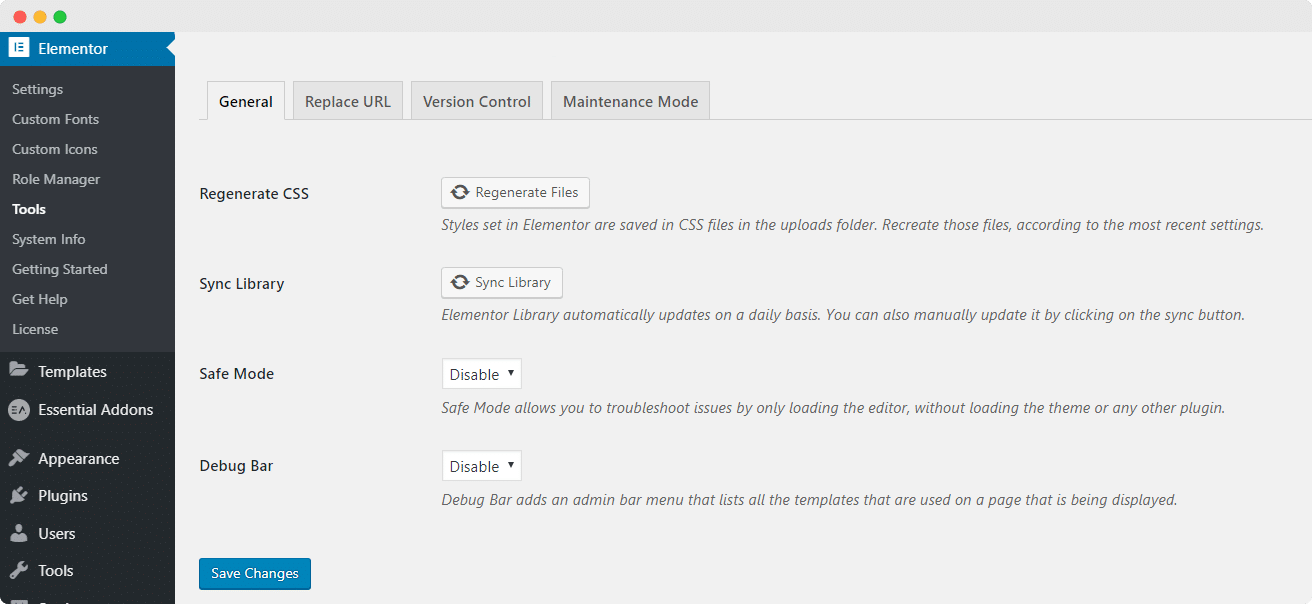Open the Maintenance Mode tab

(631, 101)
